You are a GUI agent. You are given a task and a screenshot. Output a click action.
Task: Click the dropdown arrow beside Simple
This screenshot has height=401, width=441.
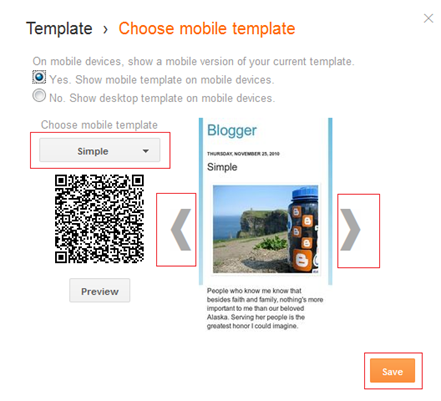coord(145,151)
